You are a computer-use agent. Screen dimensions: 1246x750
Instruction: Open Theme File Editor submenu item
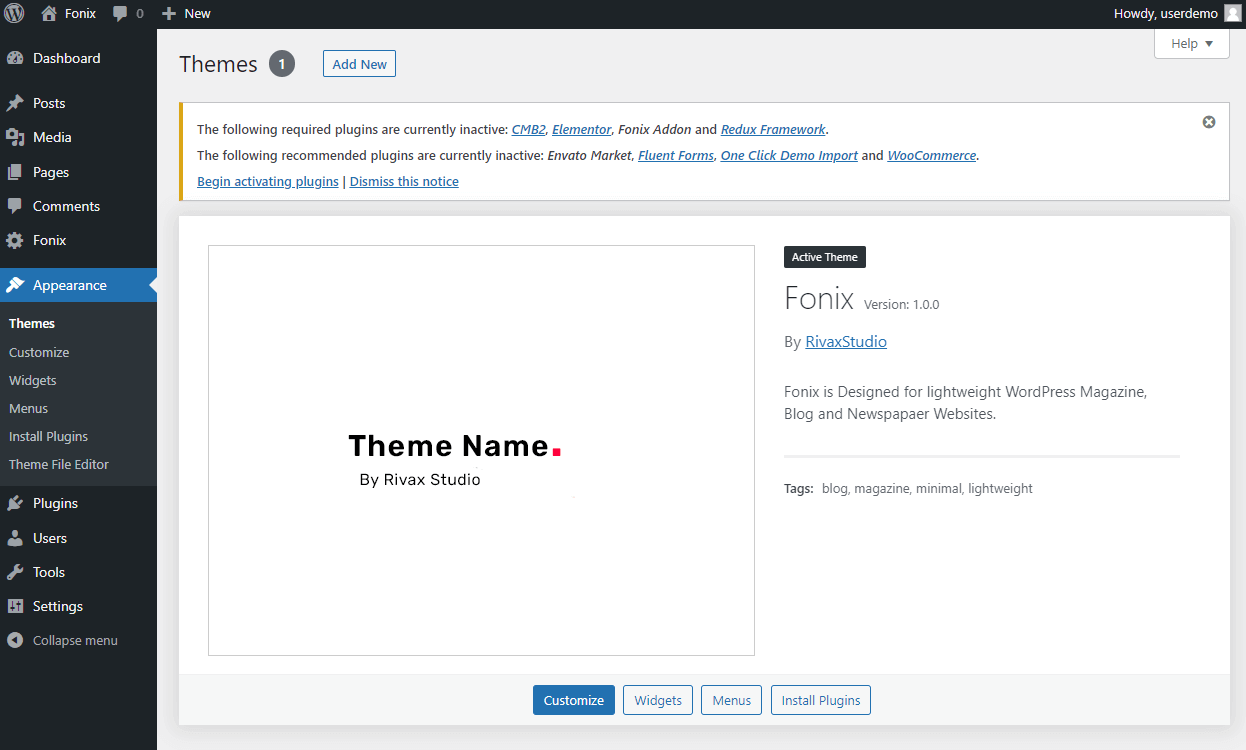coord(59,464)
